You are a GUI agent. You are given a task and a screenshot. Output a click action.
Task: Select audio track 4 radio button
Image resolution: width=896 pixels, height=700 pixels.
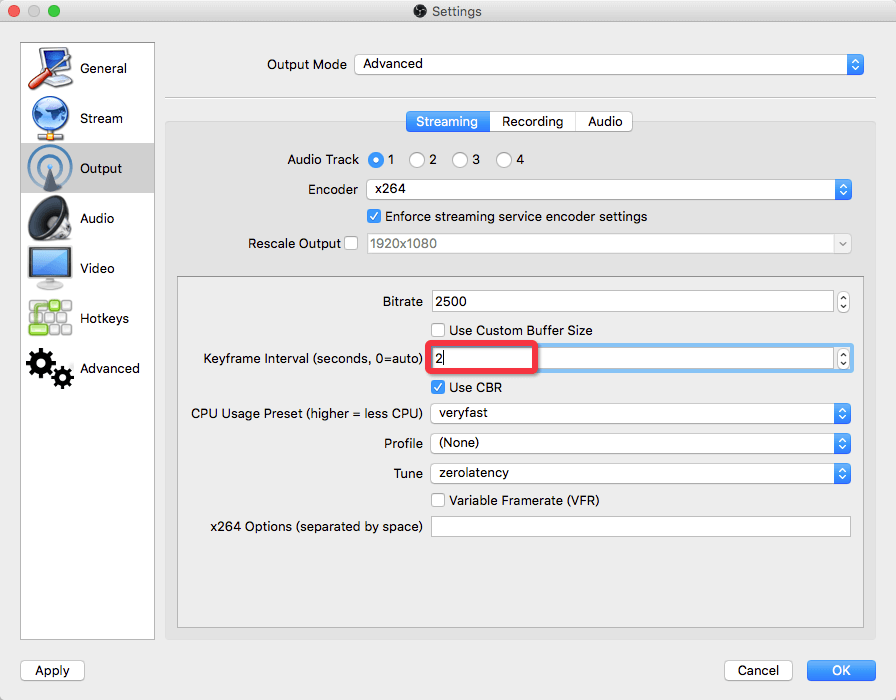tap(503, 160)
